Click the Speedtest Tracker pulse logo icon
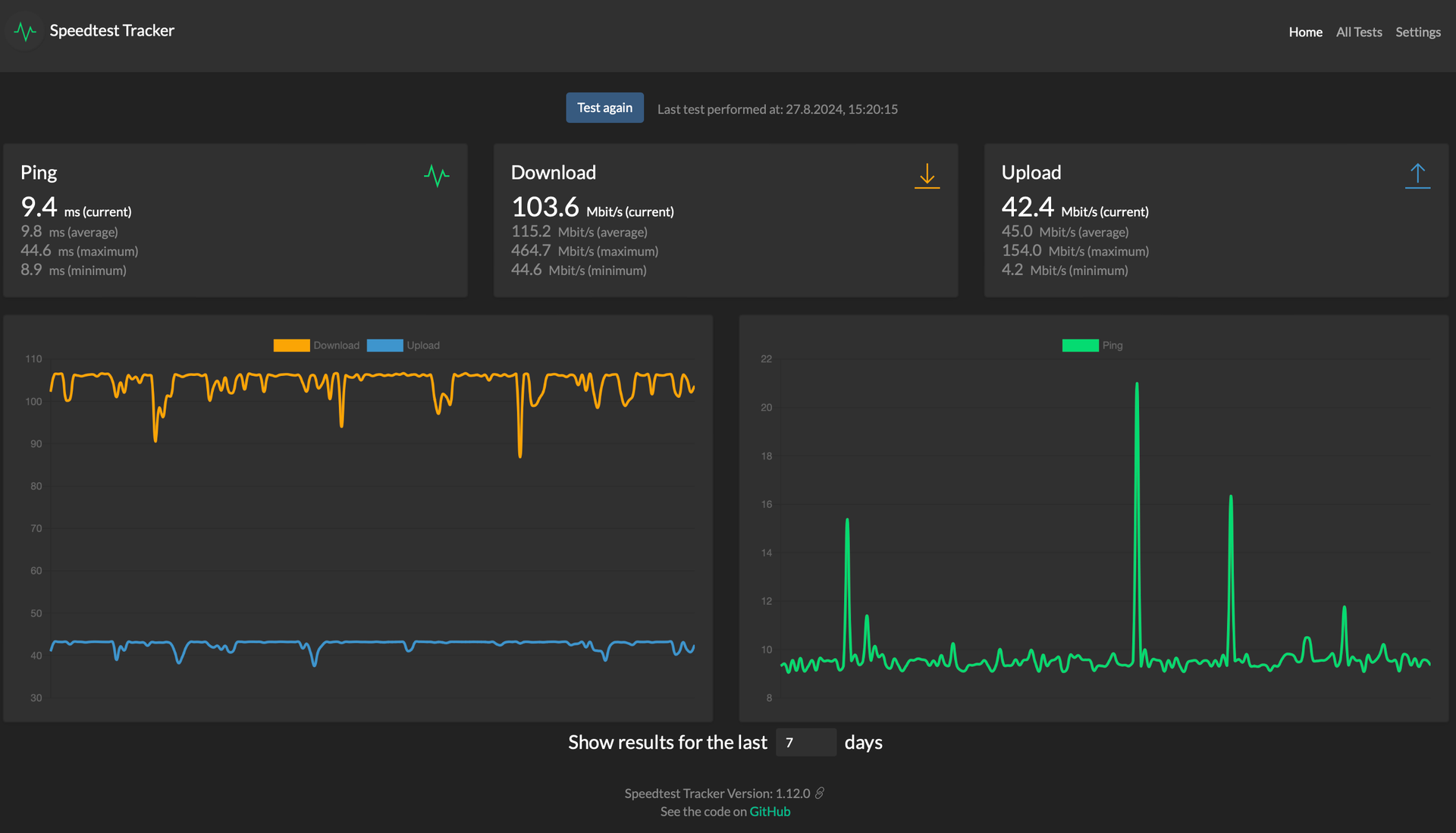 [x=25, y=31]
